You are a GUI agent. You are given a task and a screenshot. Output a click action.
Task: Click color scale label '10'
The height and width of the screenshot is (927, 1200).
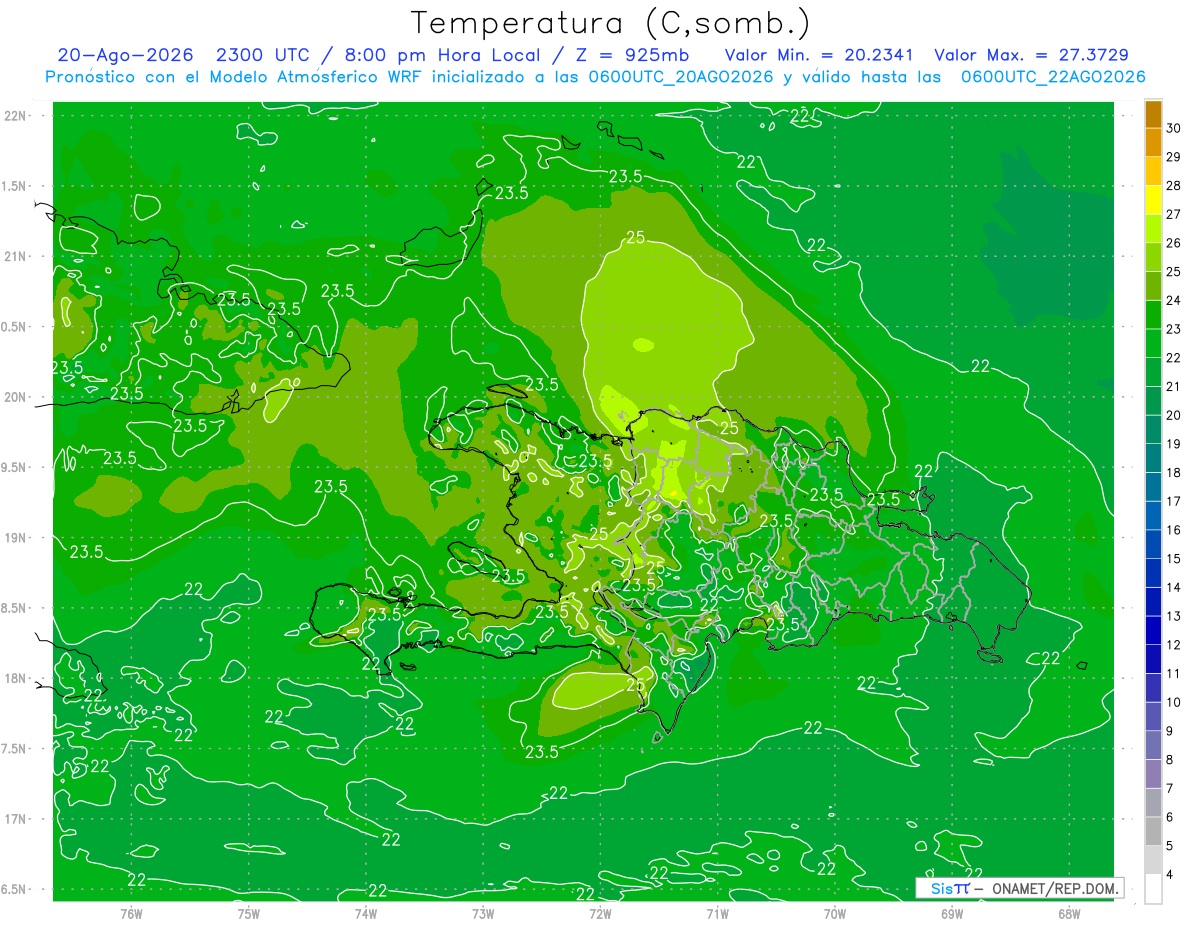coord(1174,702)
